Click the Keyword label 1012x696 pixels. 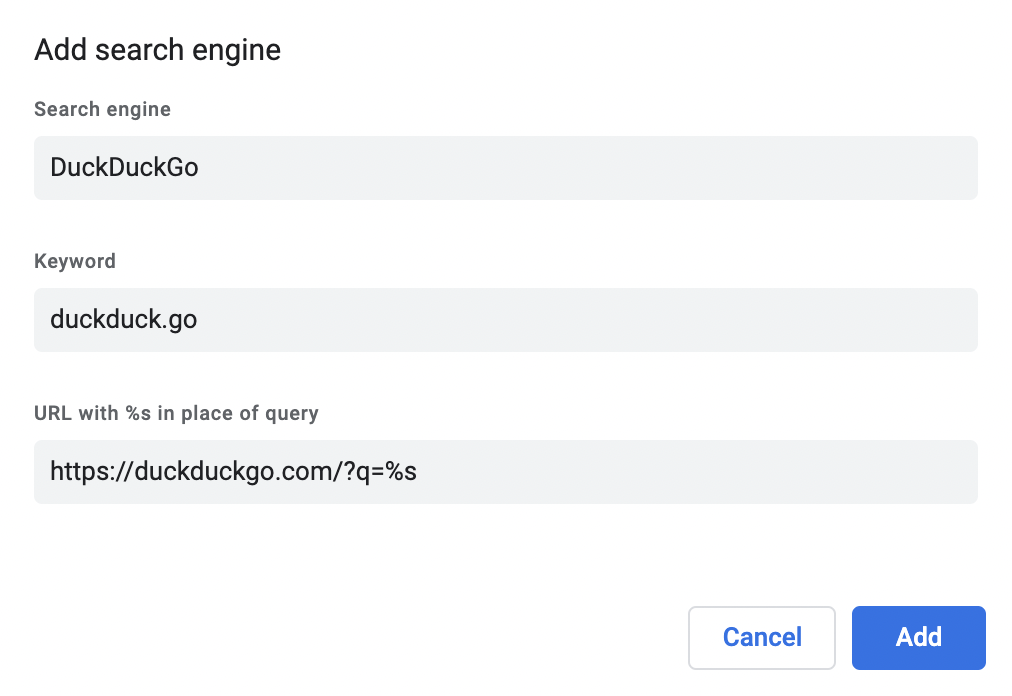coord(75,261)
